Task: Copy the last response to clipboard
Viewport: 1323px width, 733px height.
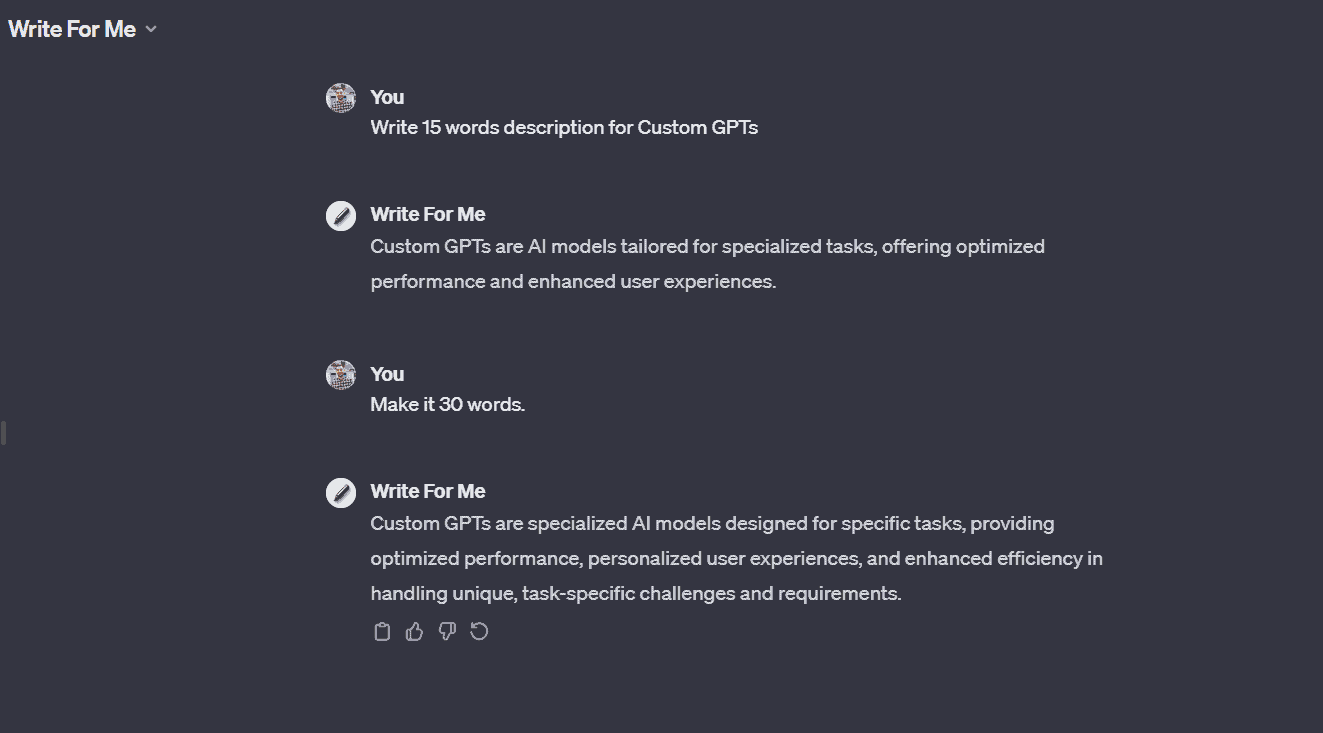Action: click(x=382, y=631)
